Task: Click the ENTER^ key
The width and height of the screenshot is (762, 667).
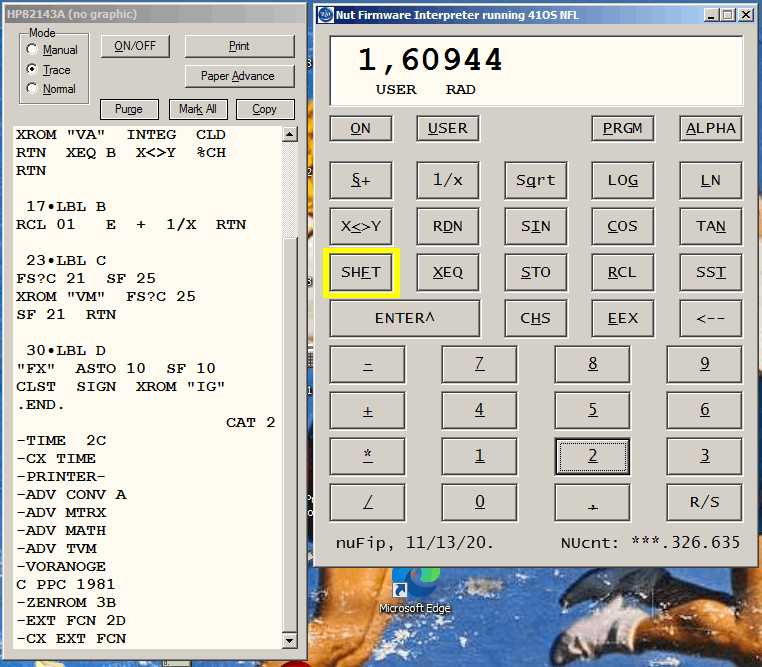Action: pyautogui.click(x=405, y=318)
